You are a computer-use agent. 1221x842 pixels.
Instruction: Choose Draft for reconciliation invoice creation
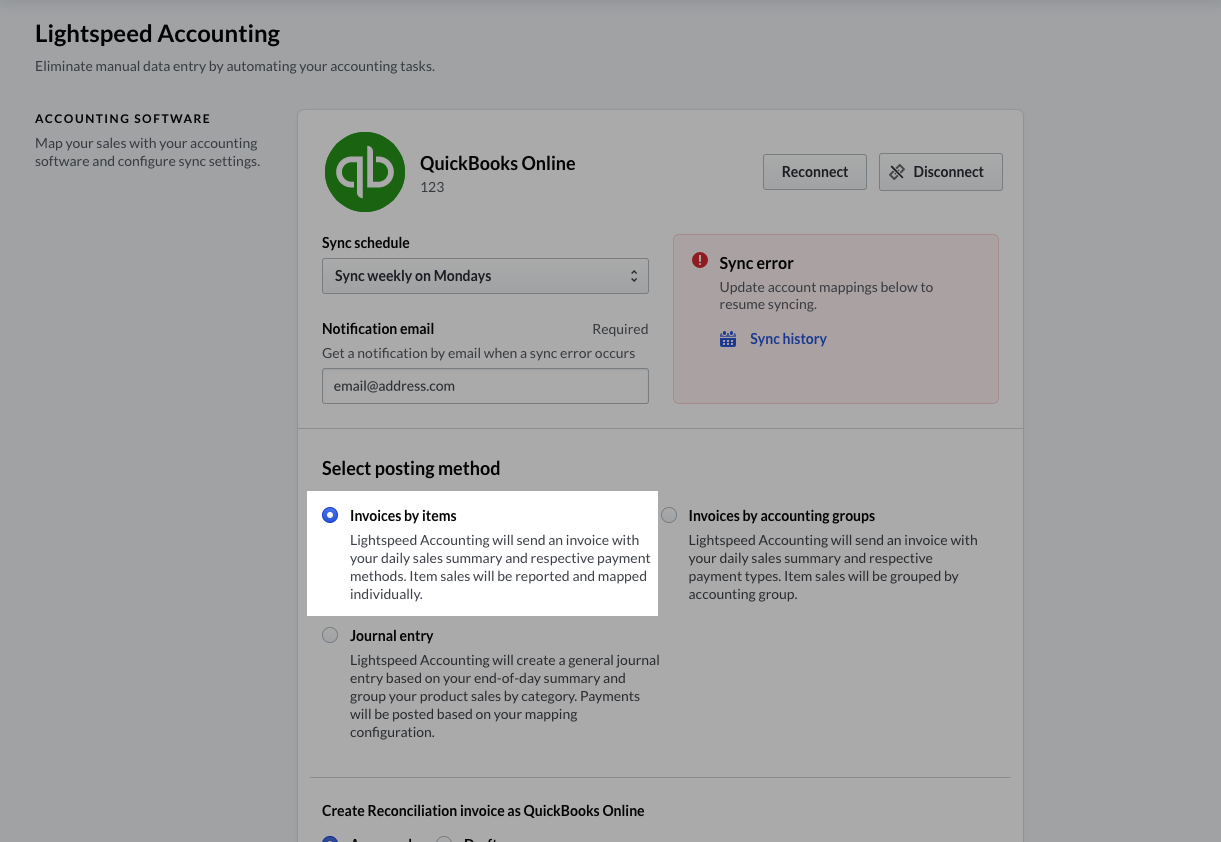(444, 840)
